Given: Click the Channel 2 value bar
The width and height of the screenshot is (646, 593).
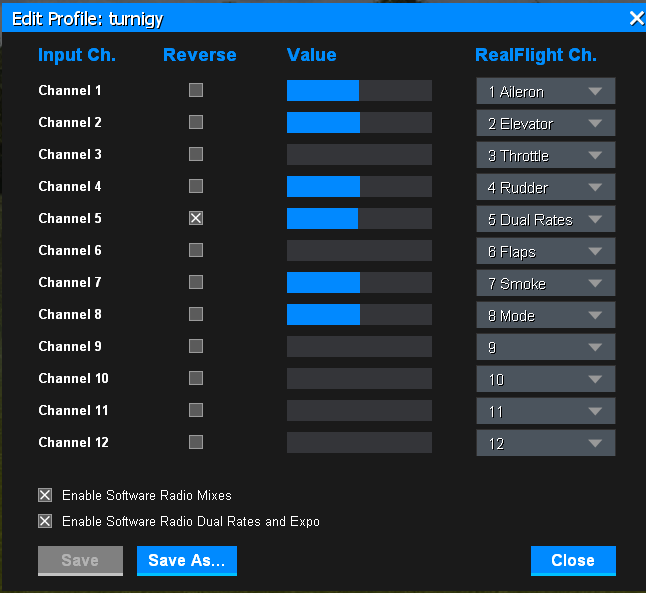Looking at the screenshot, I should point(359,122).
